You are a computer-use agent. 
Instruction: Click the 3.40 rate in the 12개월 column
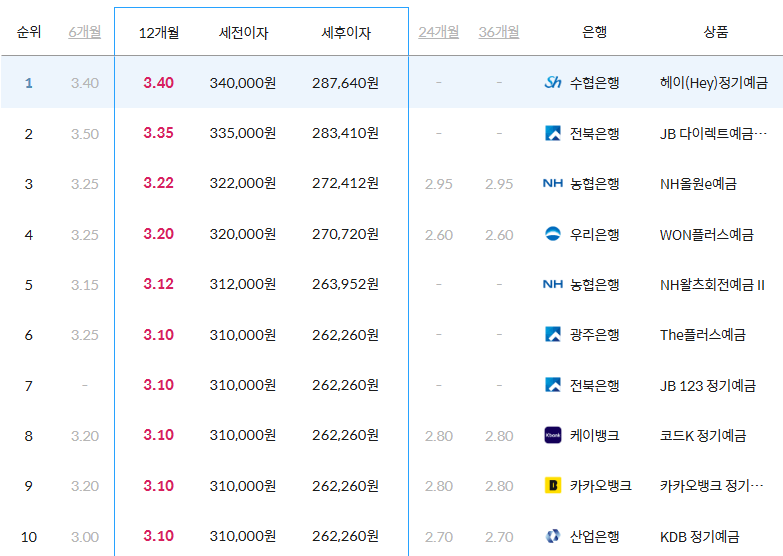158,82
